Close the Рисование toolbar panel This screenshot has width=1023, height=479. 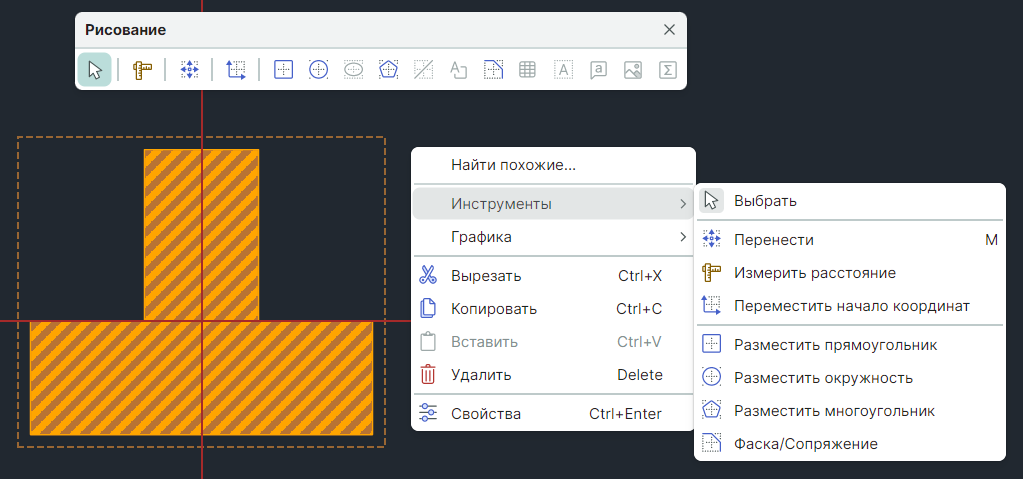tap(670, 30)
